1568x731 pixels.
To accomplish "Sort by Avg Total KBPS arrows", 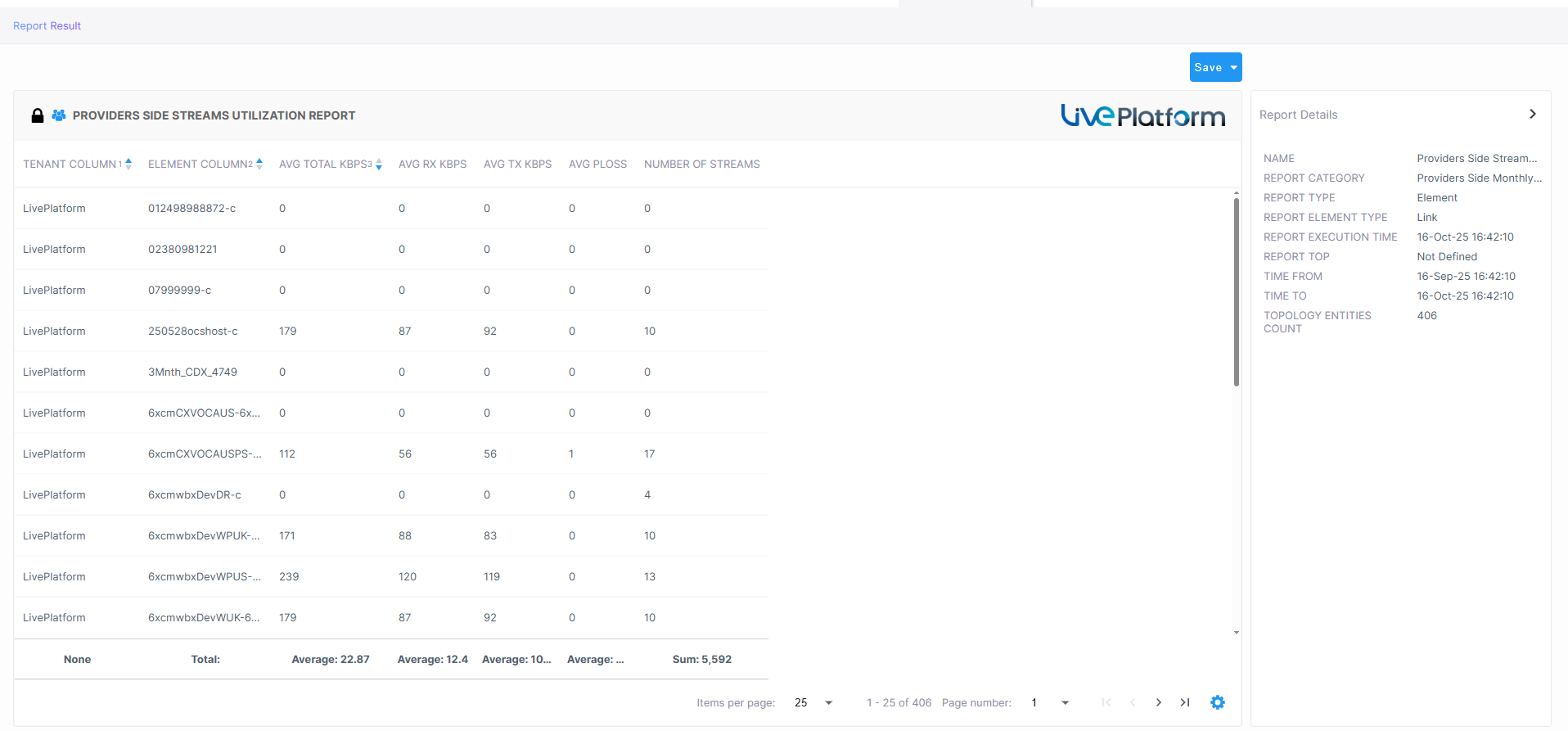I will pos(379,165).
